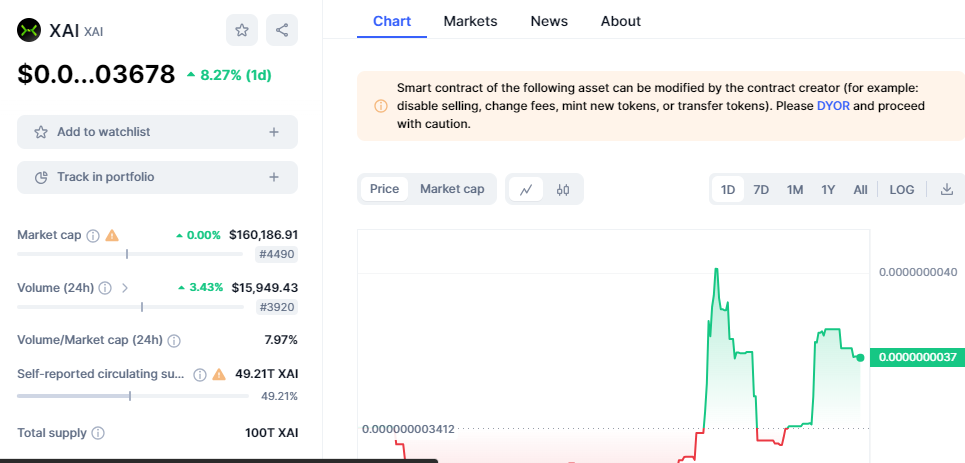This screenshot has width=965, height=463.
Task: Click the warning banner info icon
Action: pos(381,106)
